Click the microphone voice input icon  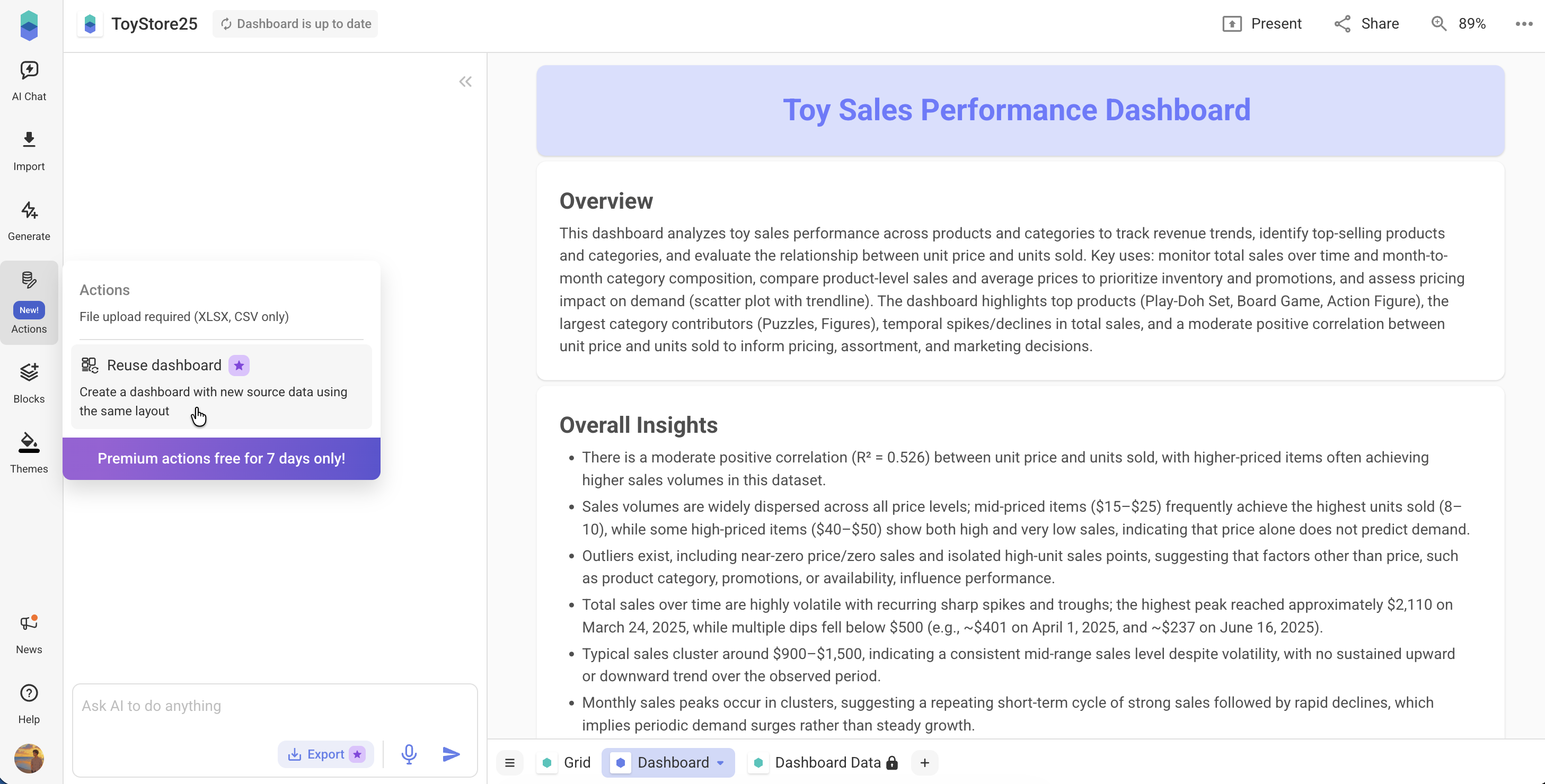(409, 754)
